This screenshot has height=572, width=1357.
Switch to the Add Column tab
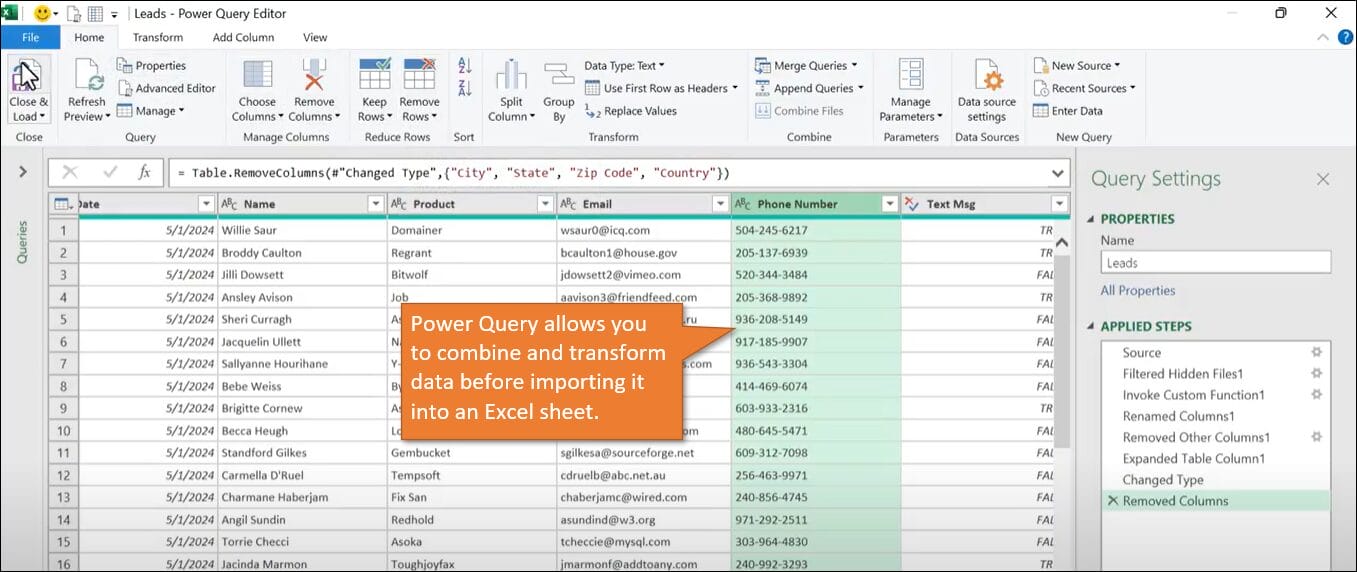pyautogui.click(x=243, y=38)
